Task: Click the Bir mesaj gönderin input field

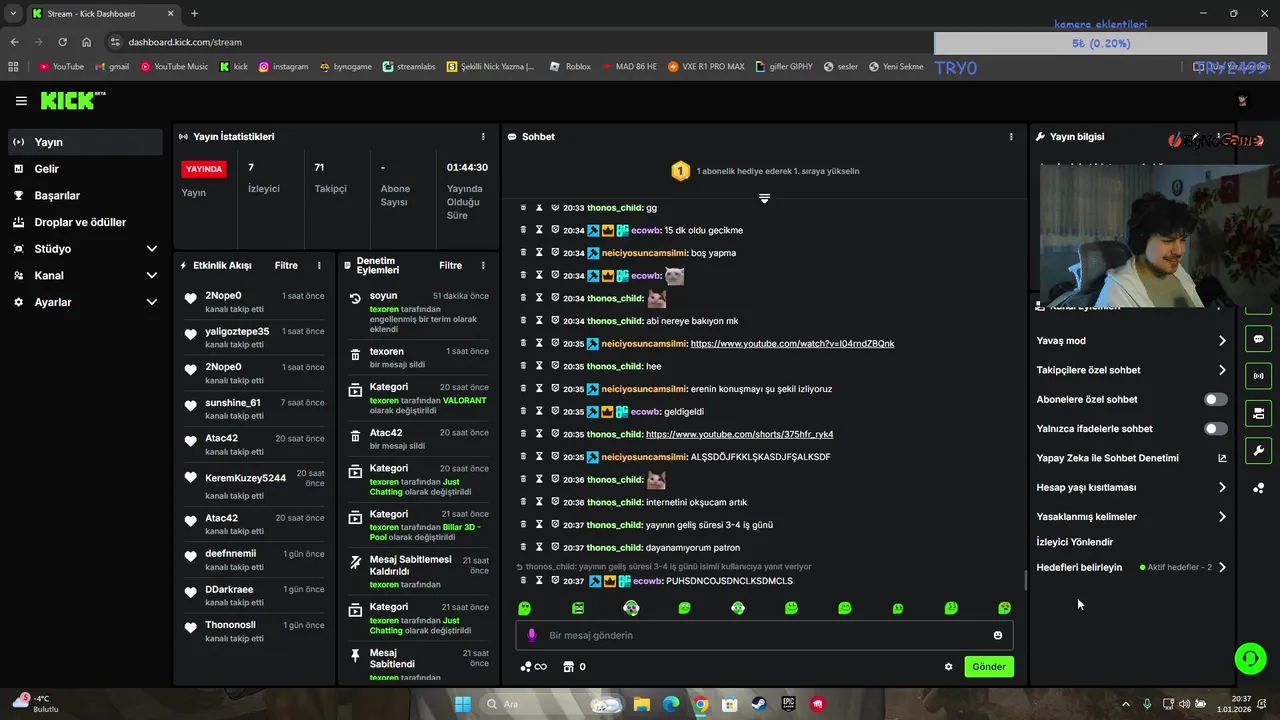Action: point(764,635)
